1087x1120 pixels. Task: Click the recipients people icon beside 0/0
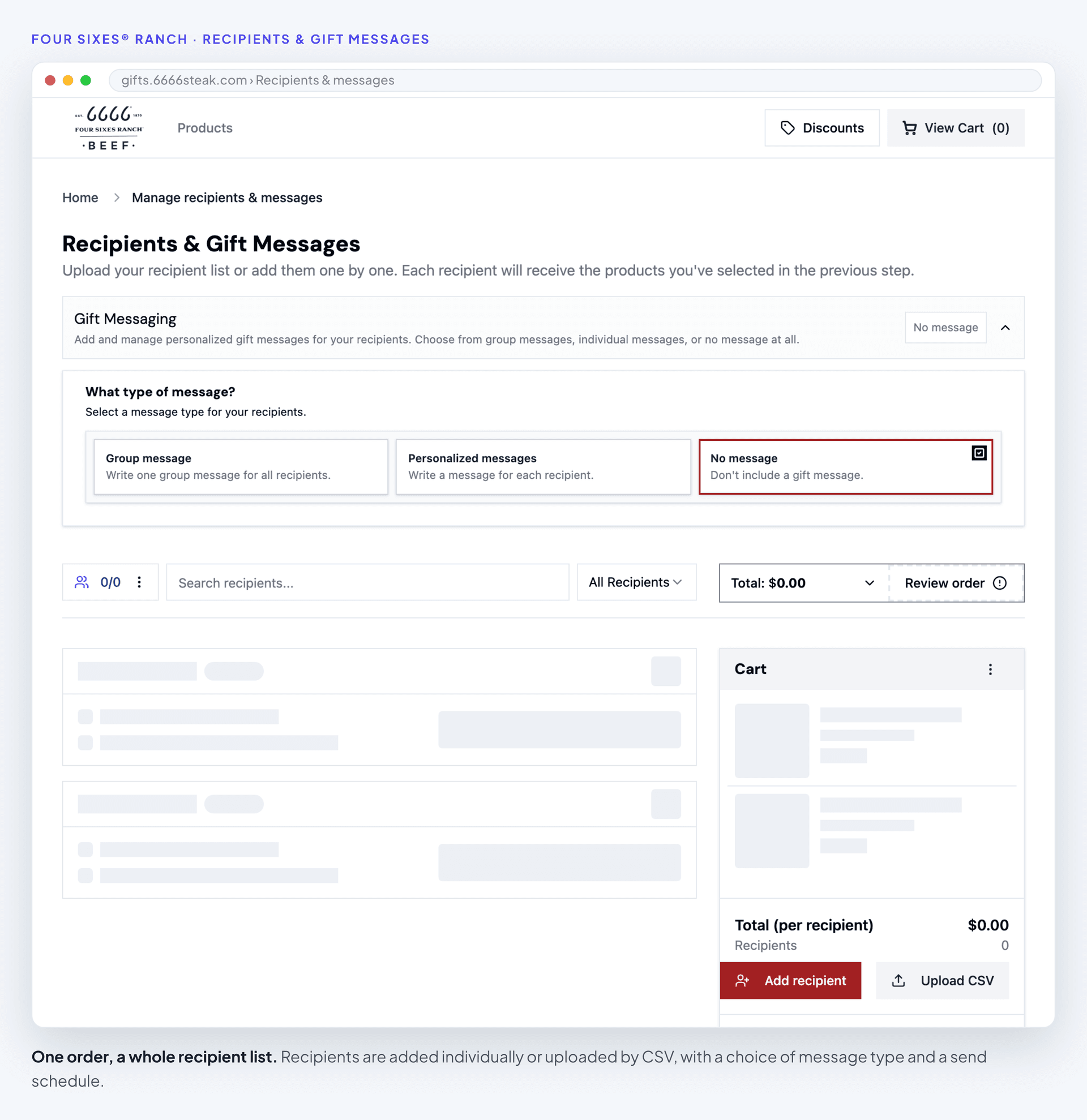point(82,582)
